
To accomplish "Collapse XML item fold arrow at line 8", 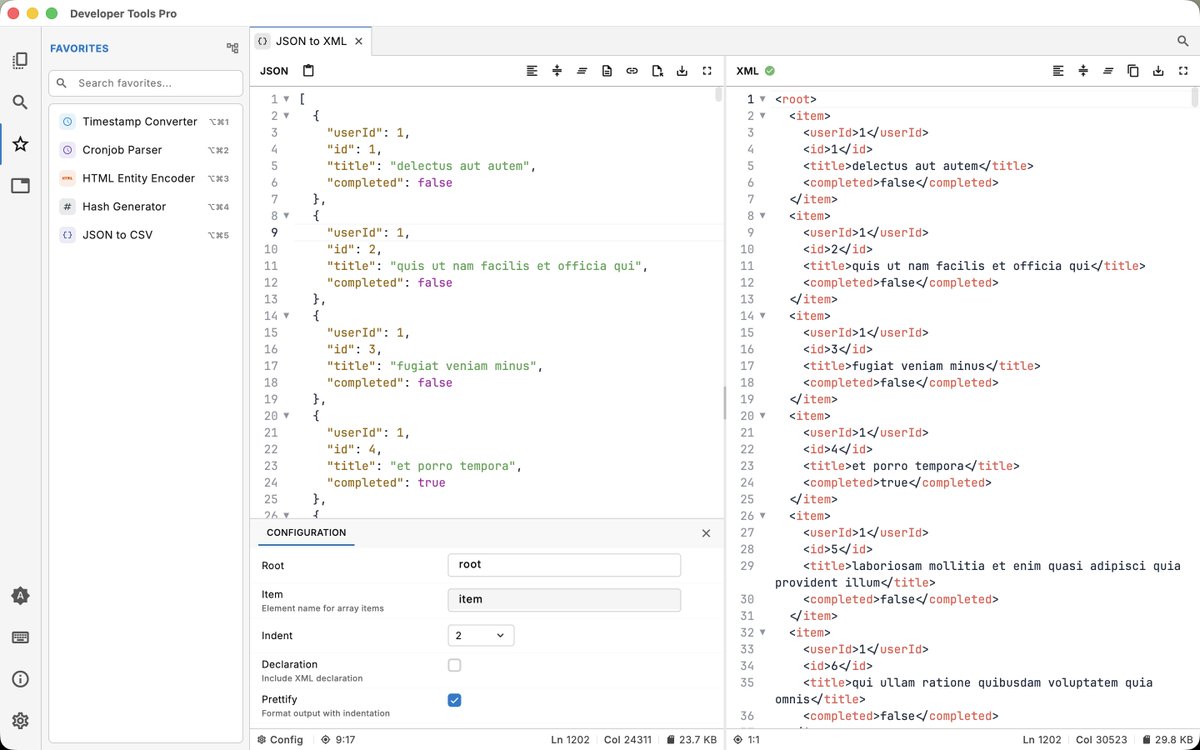I will (762, 216).
